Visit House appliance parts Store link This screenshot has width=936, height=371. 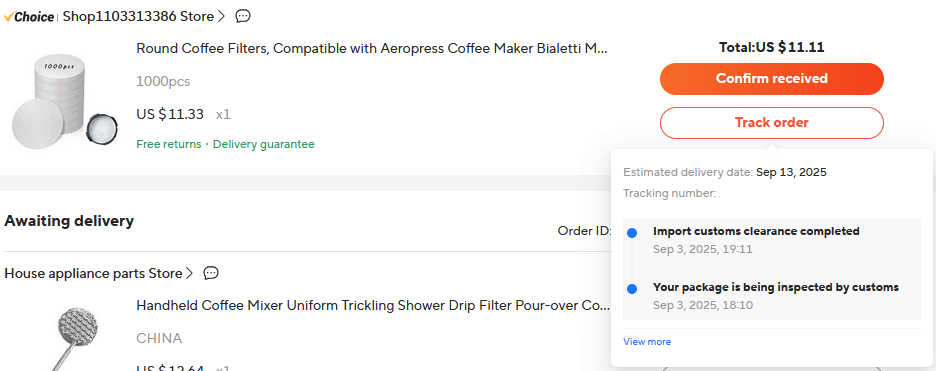(x=93, y=274)
